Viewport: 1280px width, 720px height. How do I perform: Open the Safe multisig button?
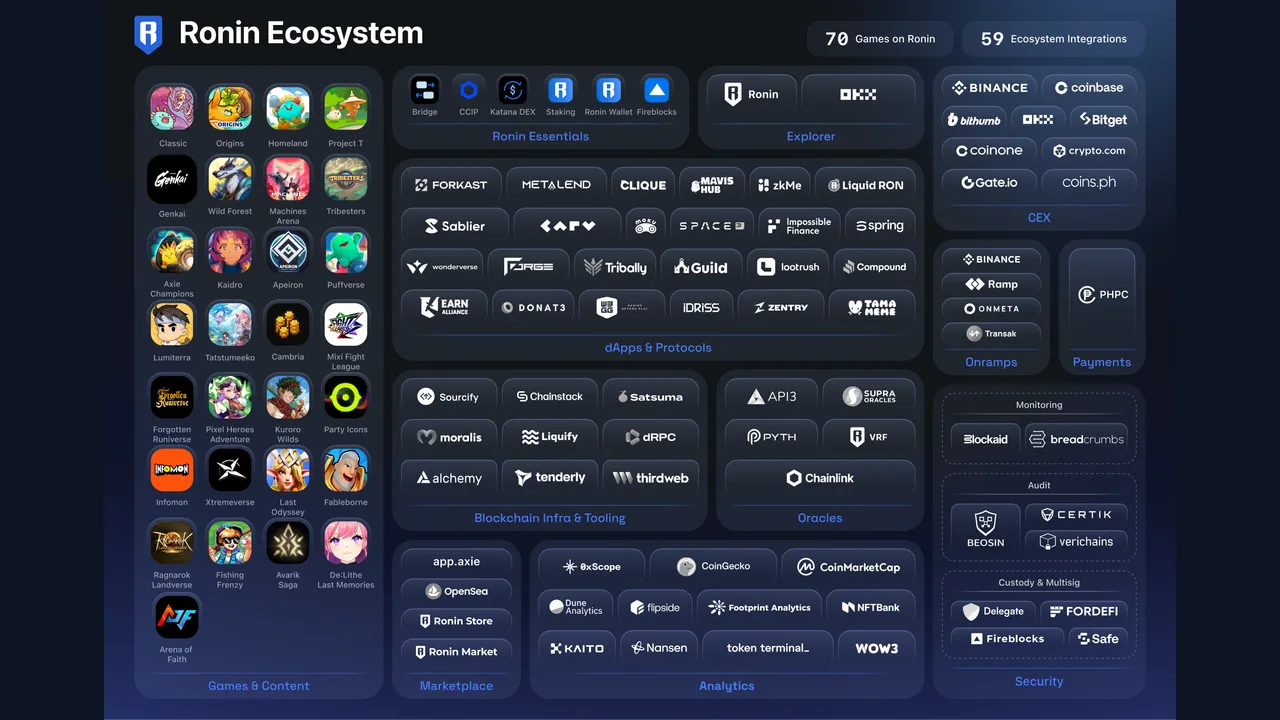pos(1098,639)
